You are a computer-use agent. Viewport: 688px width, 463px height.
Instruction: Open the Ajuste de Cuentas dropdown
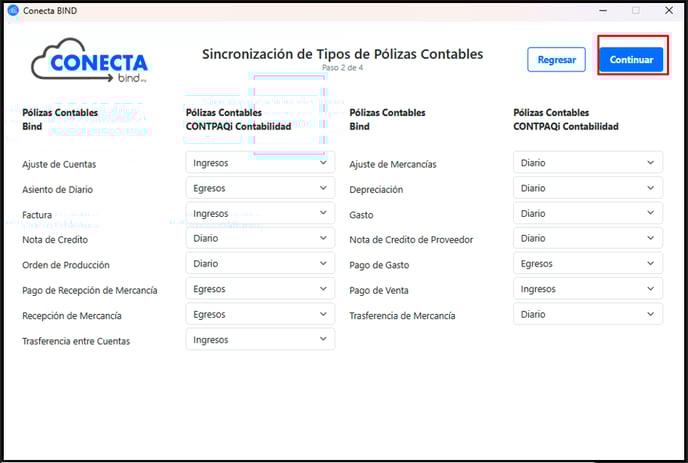(260, 162)
